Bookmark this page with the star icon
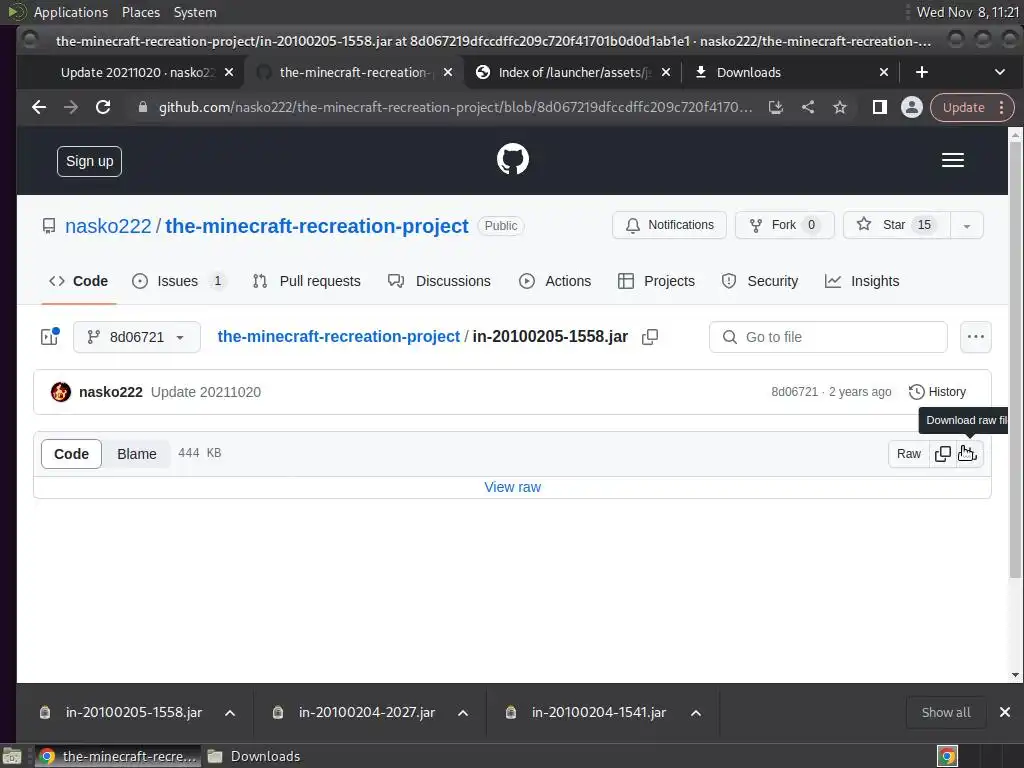The width and height of the screenshot is (1024, 768). (840, 107)
